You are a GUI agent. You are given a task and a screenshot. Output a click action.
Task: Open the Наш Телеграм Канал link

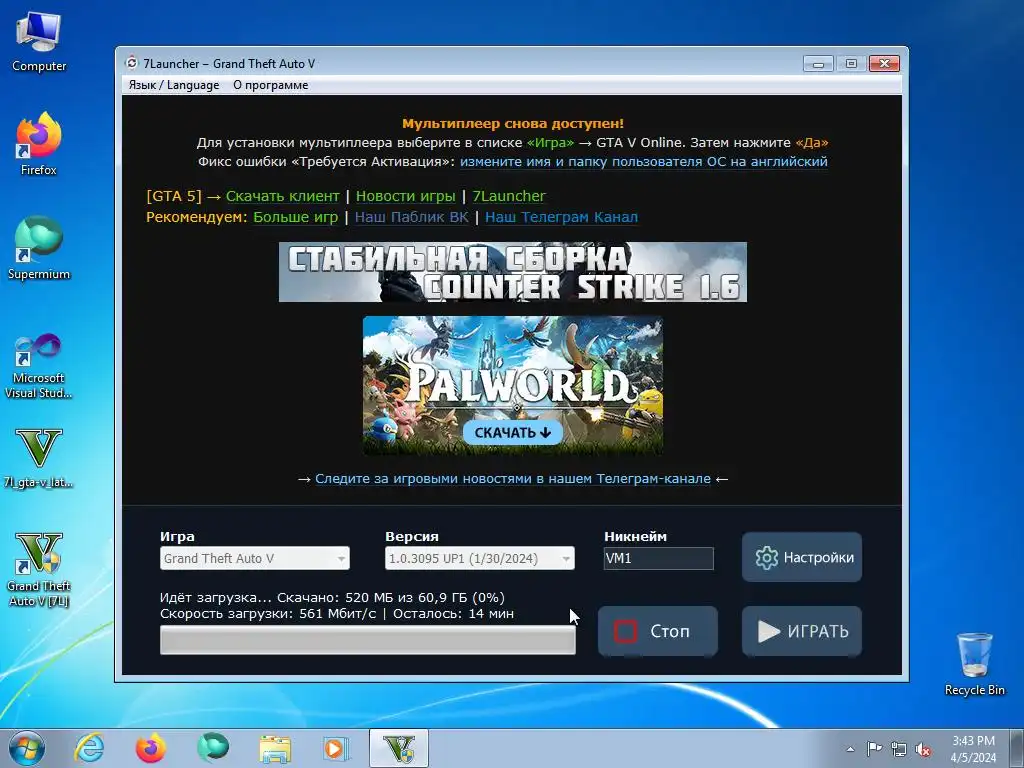pos(561,217)
